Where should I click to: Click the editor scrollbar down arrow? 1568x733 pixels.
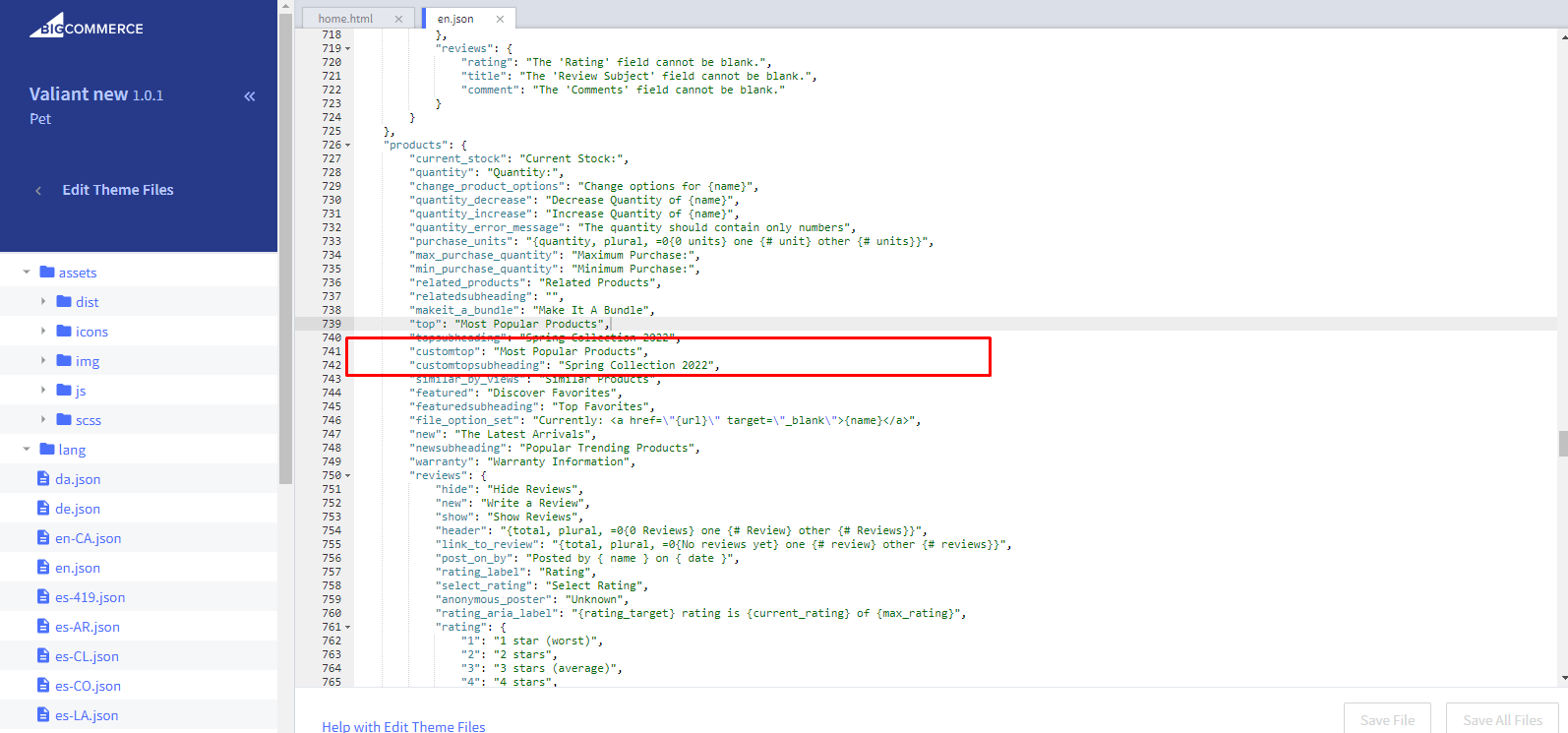1563,678
